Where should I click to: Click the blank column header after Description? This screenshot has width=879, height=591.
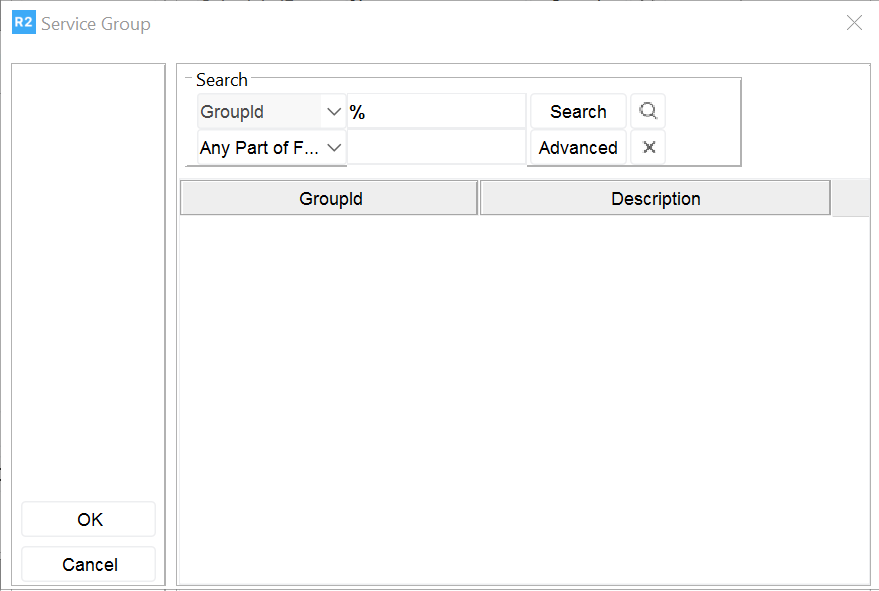click(850, 199)
